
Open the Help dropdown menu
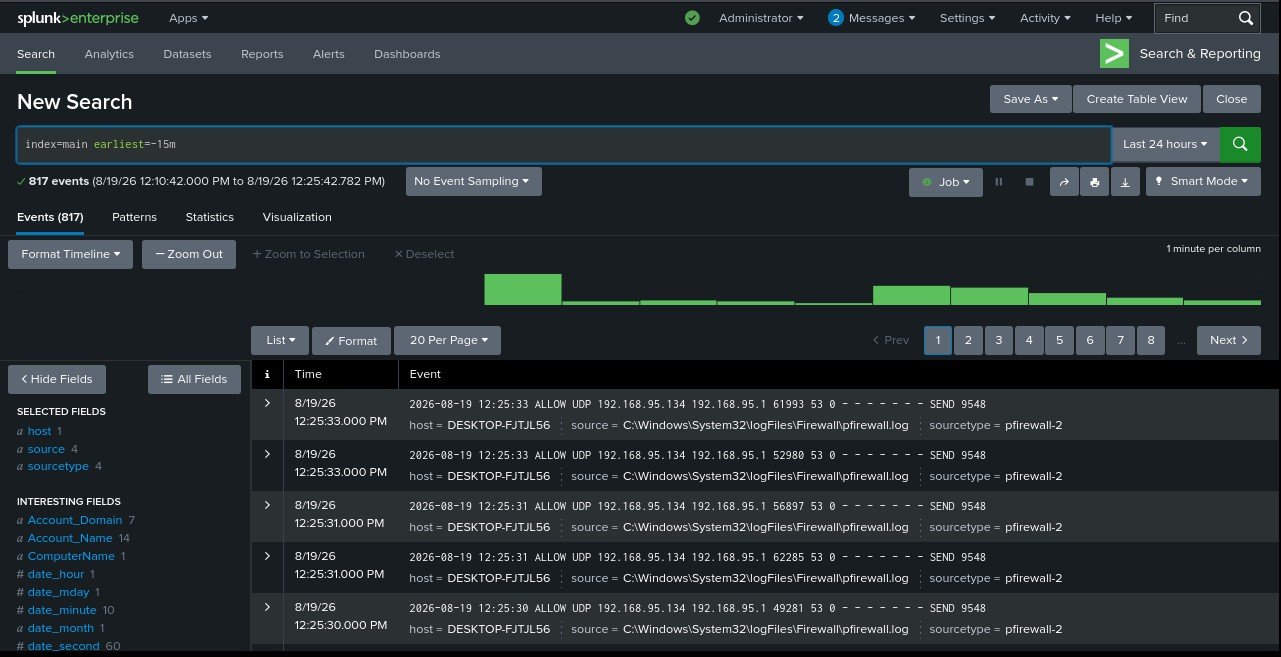pyautogui.click(x=1114, y=18)
